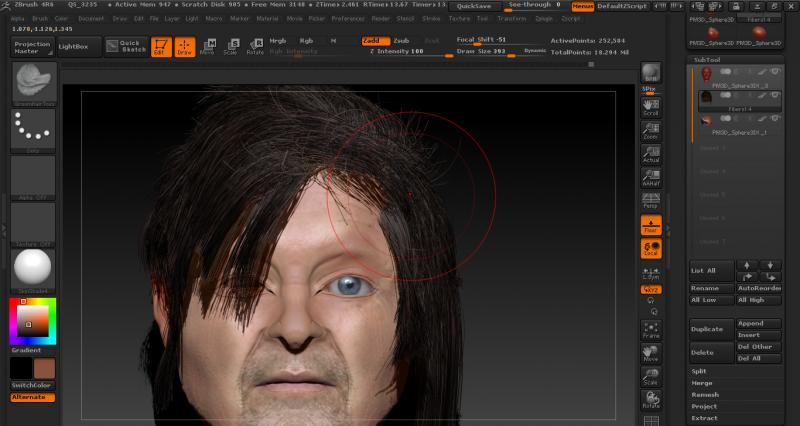Click the Zoom canvas icon

[651, 130]
